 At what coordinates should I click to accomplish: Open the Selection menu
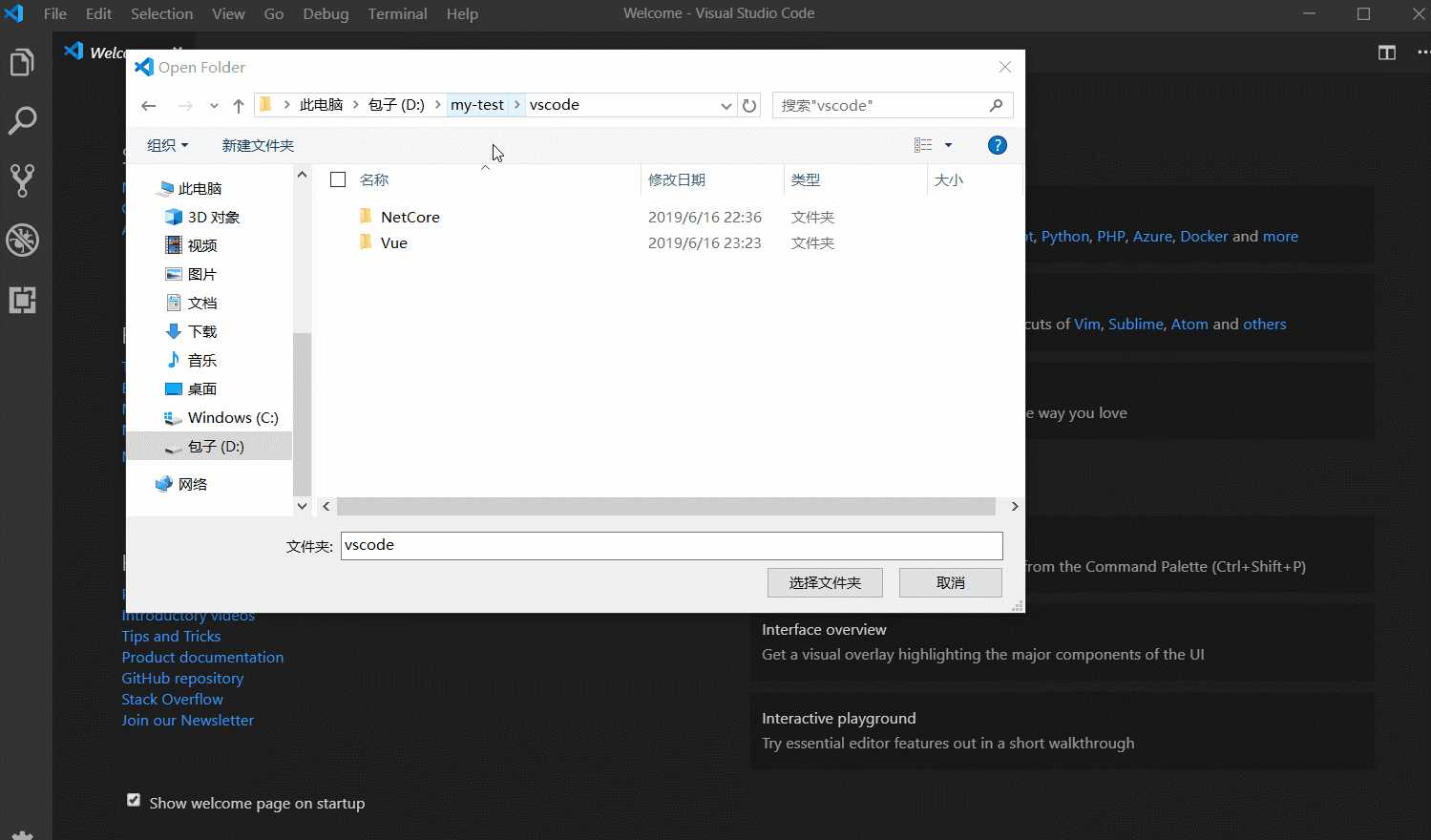161,13
